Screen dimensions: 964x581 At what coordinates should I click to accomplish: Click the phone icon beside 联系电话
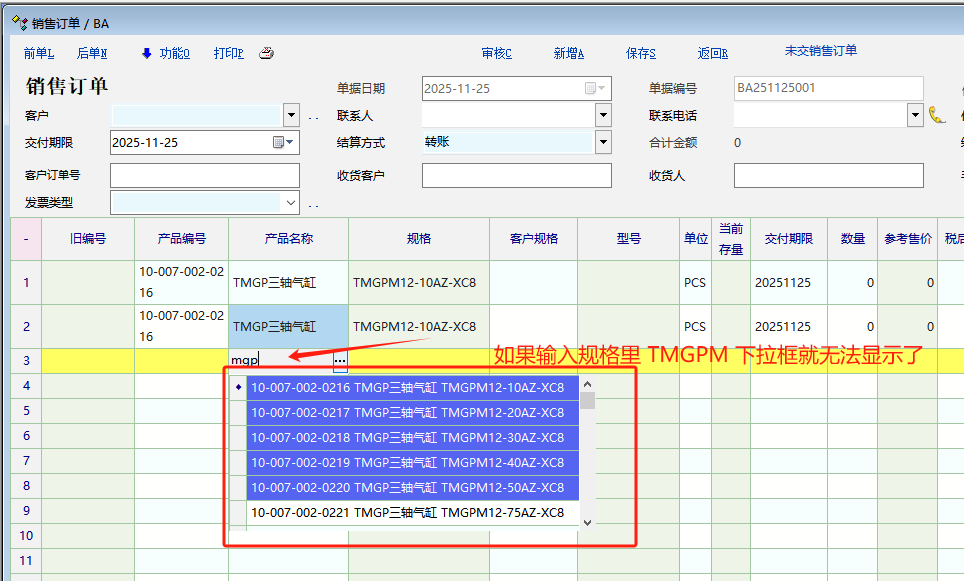coord(936,115)
